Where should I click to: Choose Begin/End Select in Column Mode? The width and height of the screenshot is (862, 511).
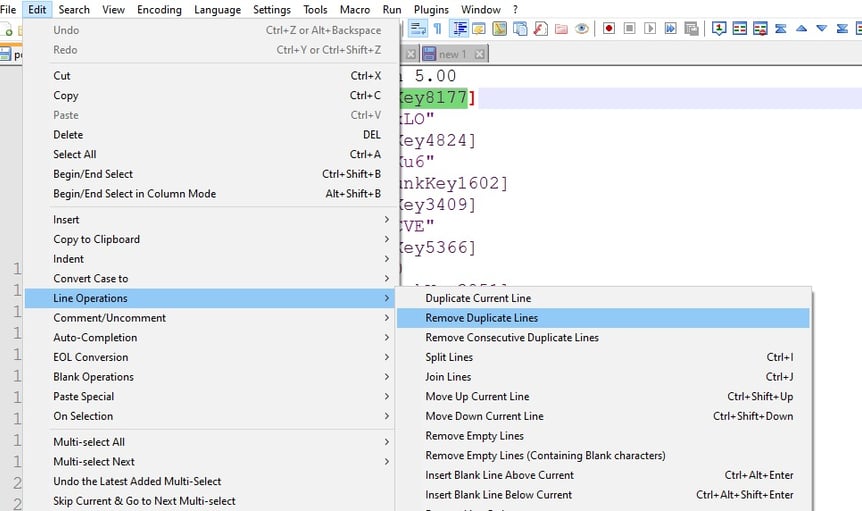210,194
